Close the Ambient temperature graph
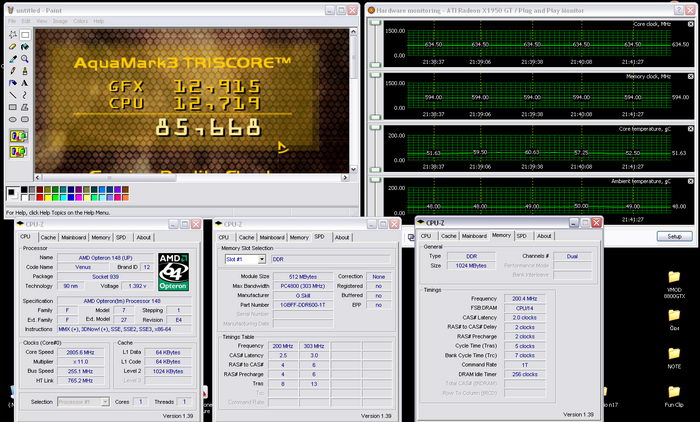Image resolution: width=700 pixels, height=422 pixels. 691,182
